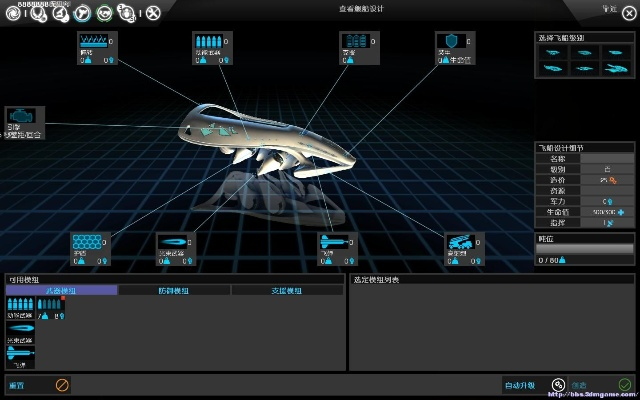Select the missile battery icon at top

[x=206, y=42]
